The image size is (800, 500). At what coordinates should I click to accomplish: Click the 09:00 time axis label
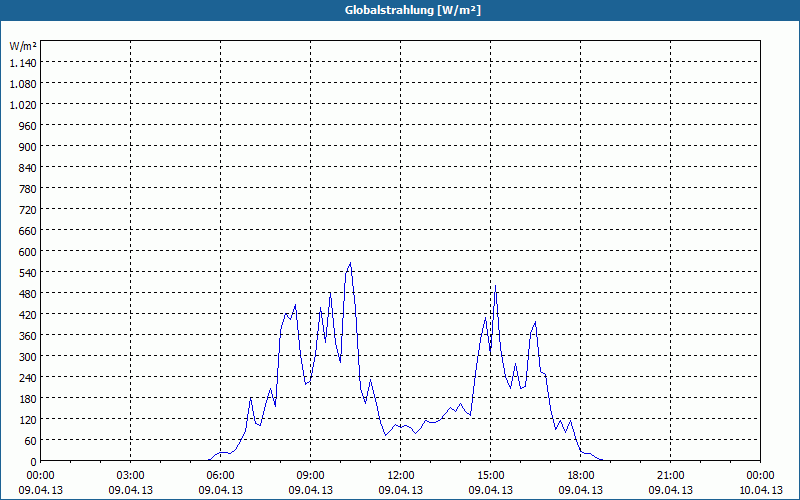[x=310, y=476]
